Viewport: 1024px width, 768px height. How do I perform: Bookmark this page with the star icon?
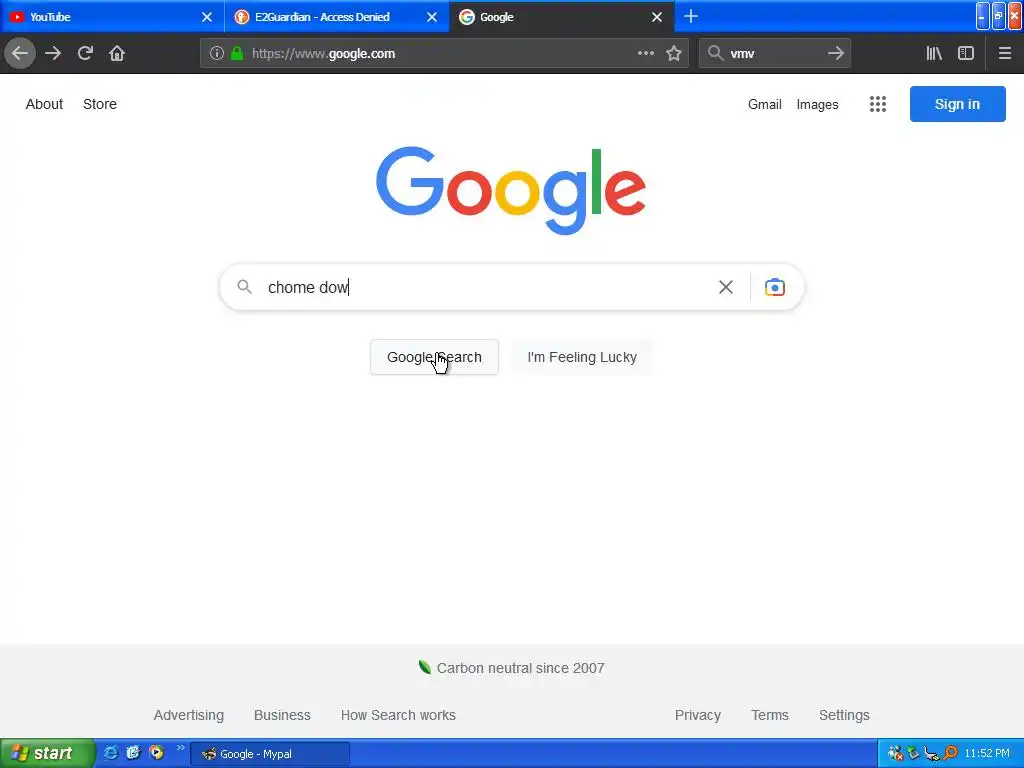[674, 53]
